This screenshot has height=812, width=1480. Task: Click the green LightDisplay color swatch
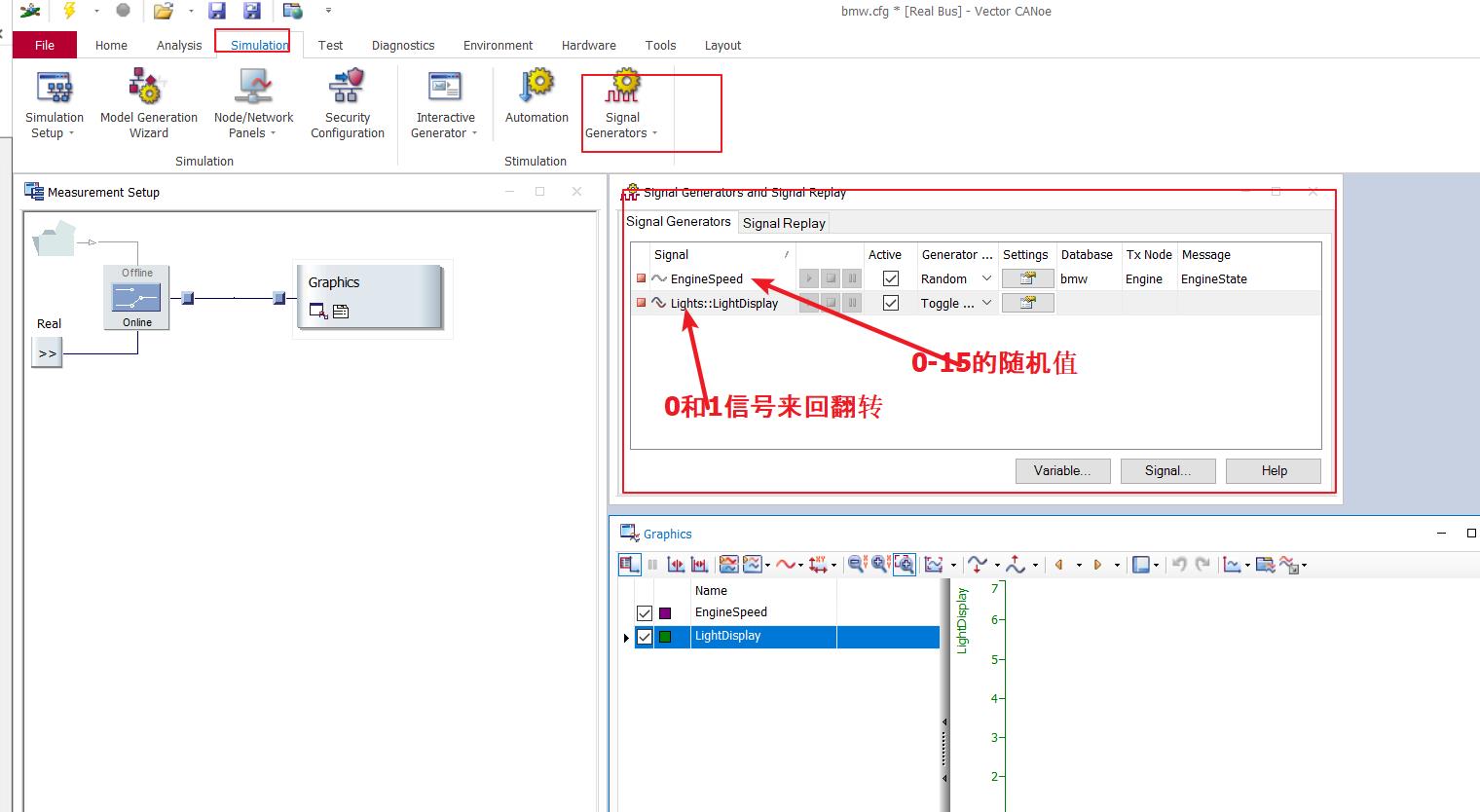(665, 637)
